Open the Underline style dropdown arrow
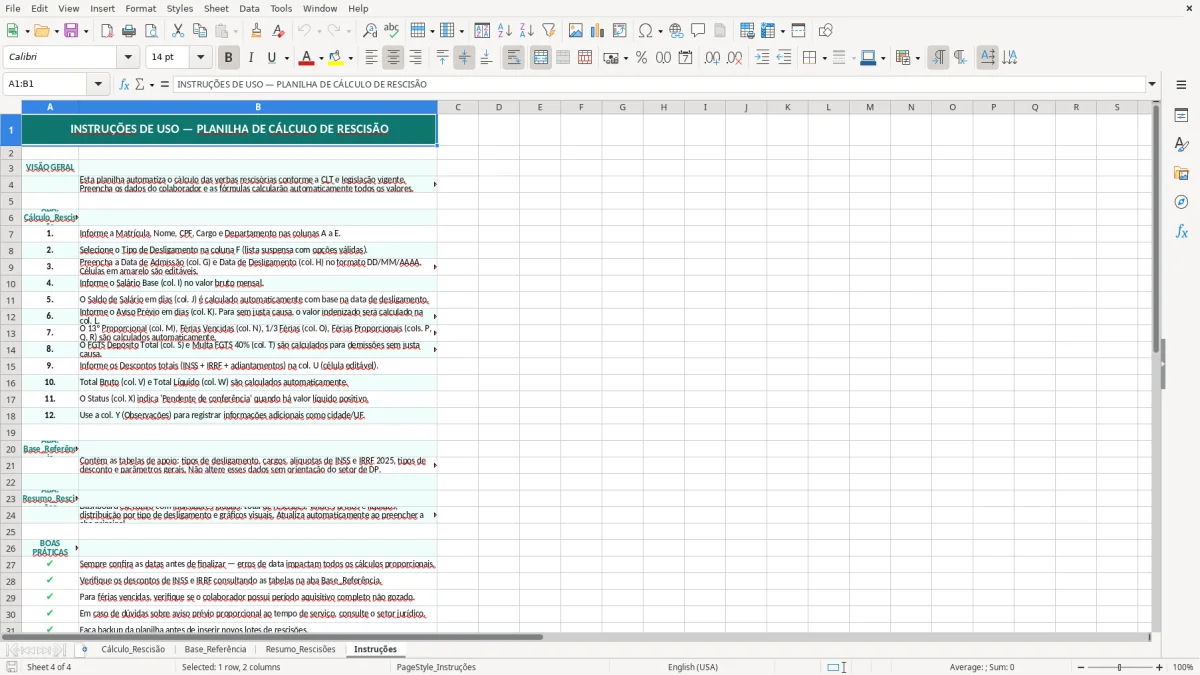The width and height of the screenshot is (1200, 675). pos(285,58)
